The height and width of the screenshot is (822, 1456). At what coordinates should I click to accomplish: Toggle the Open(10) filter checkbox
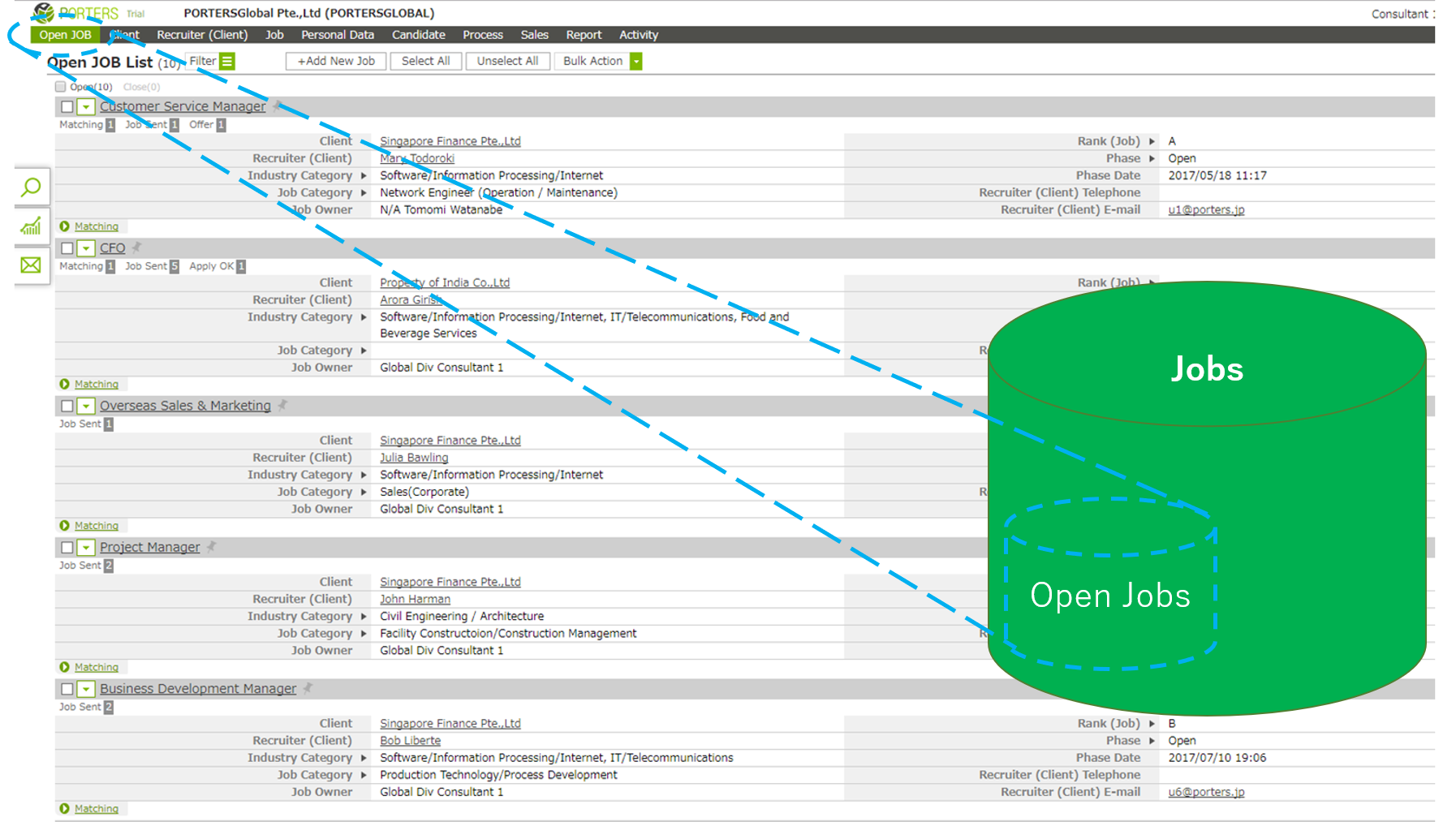click(60, 87)
